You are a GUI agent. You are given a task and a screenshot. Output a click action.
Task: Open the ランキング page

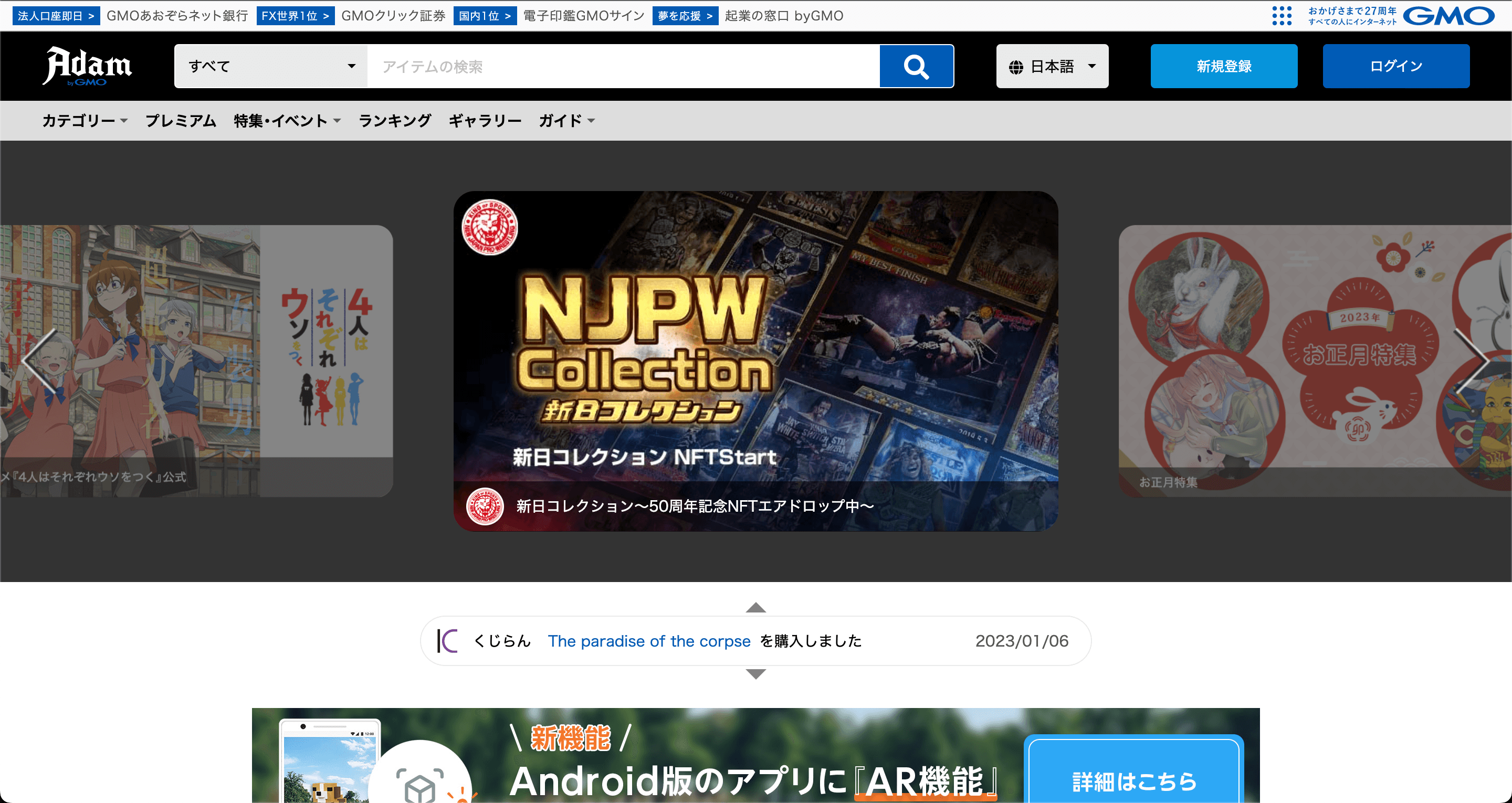pyautogui.click(x=394, y=121)
